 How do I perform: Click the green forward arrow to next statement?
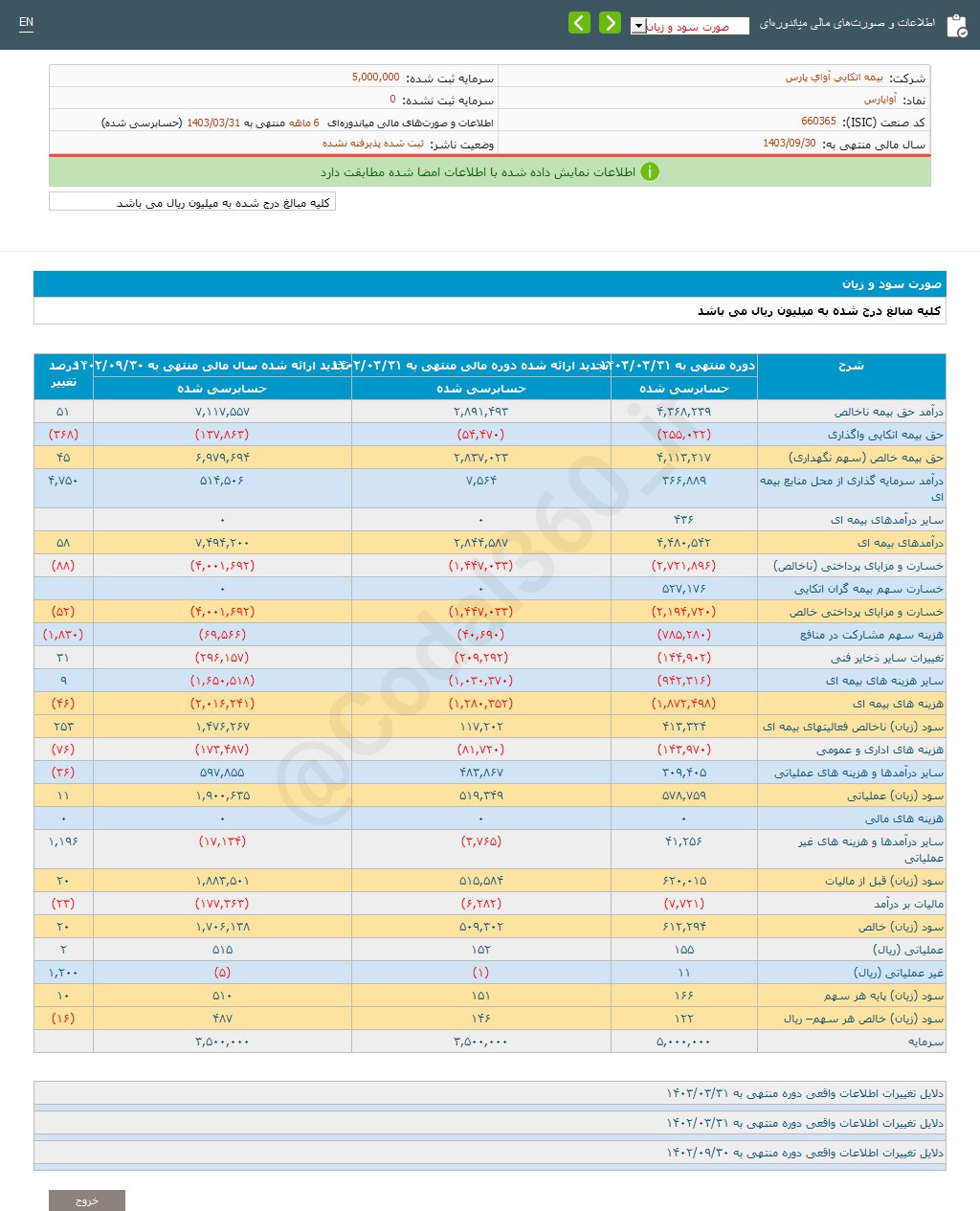610,21
